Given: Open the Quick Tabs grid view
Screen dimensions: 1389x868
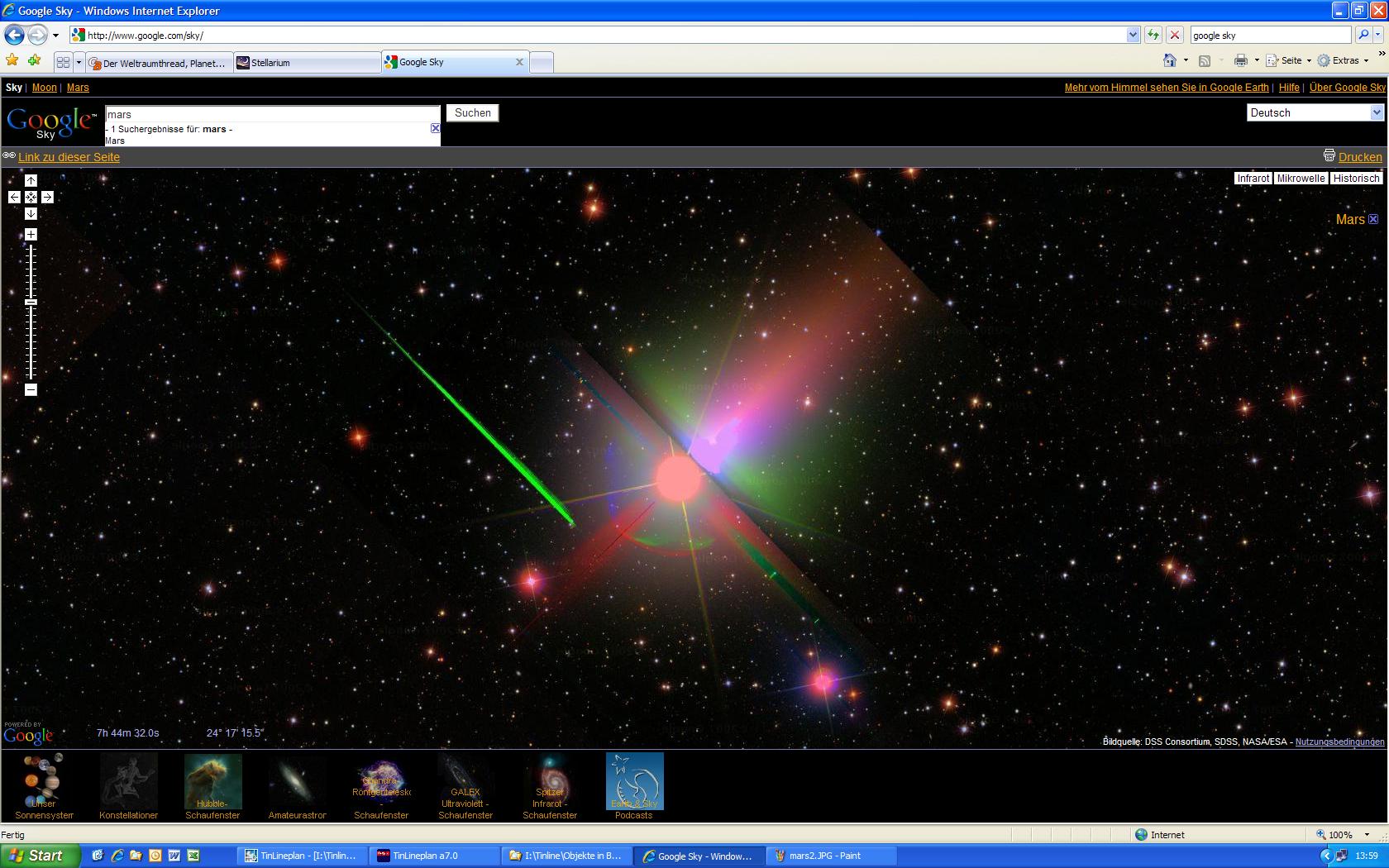Looking at the screenshot, I should click(x=63, y=62).
